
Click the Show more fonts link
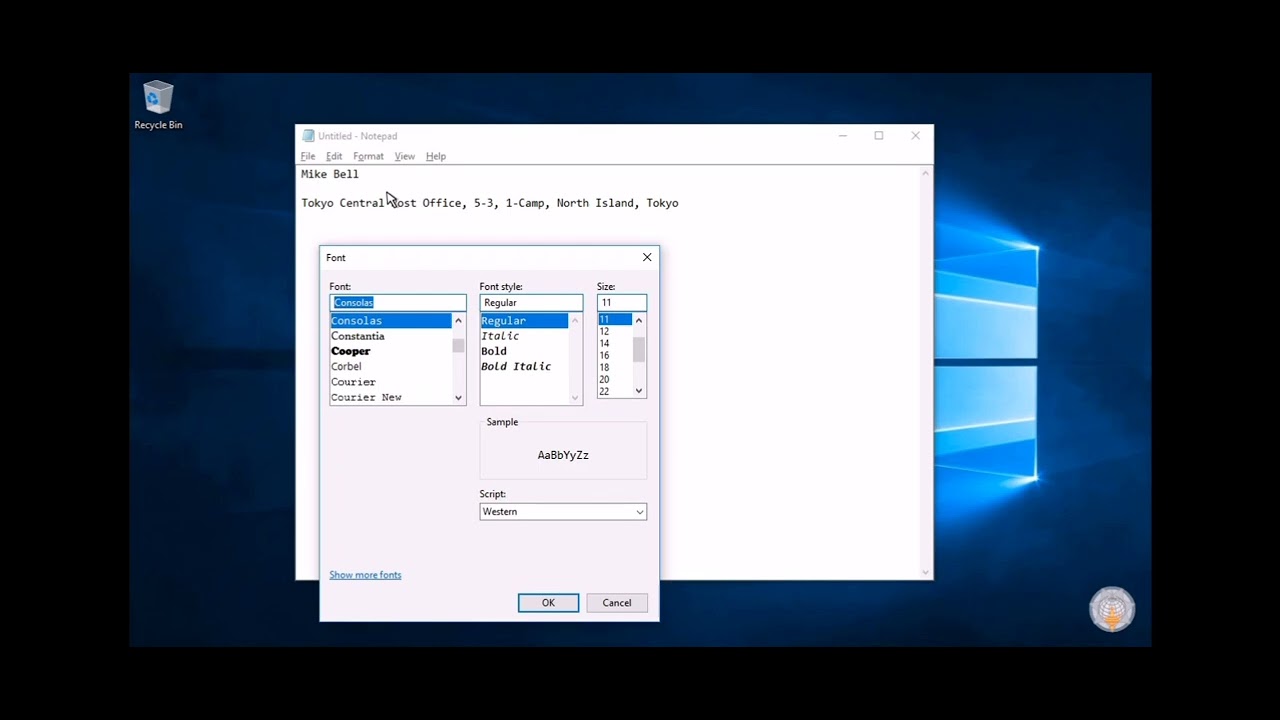[x=365, y=575]
